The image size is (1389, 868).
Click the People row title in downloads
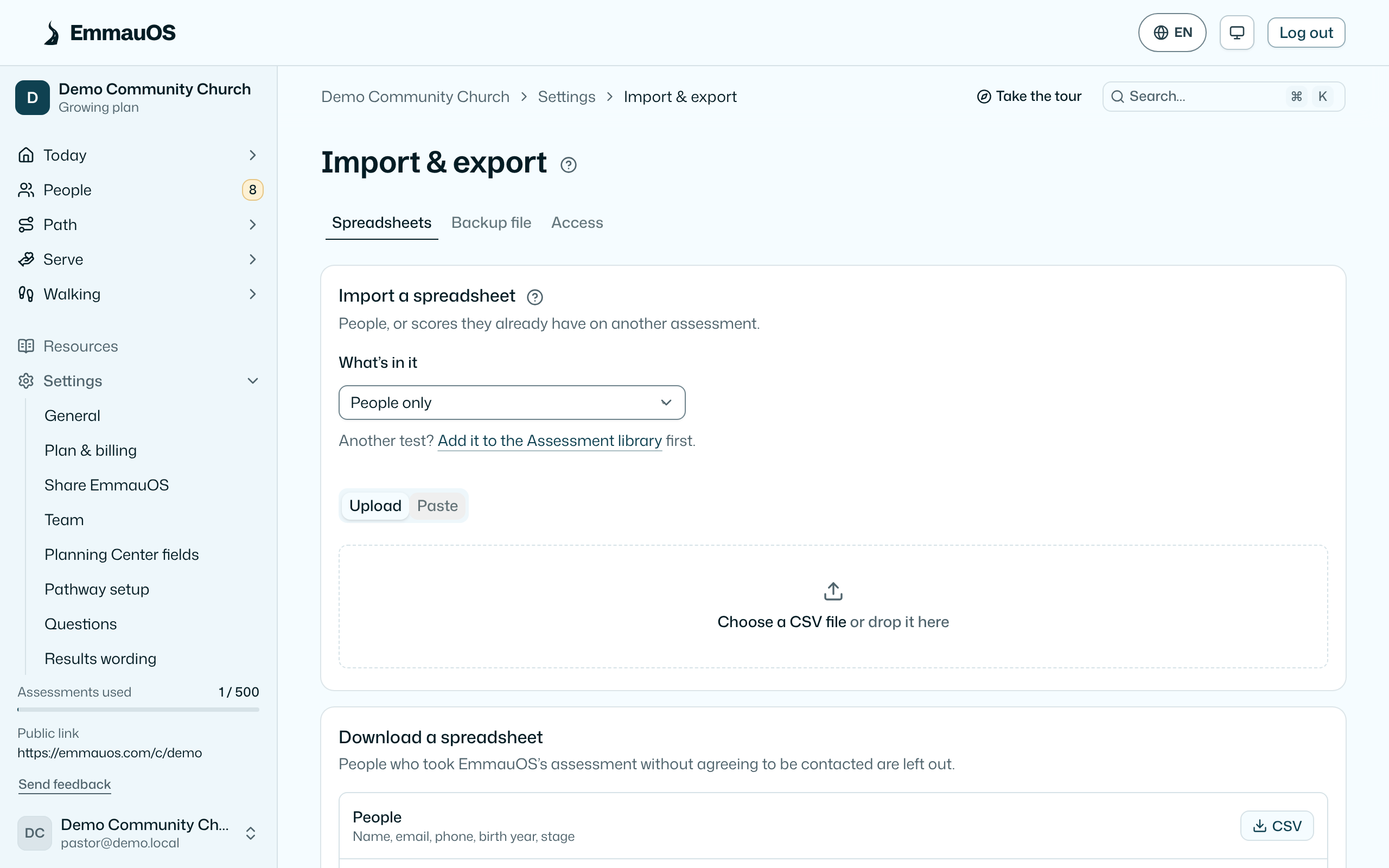click(377, 817)
